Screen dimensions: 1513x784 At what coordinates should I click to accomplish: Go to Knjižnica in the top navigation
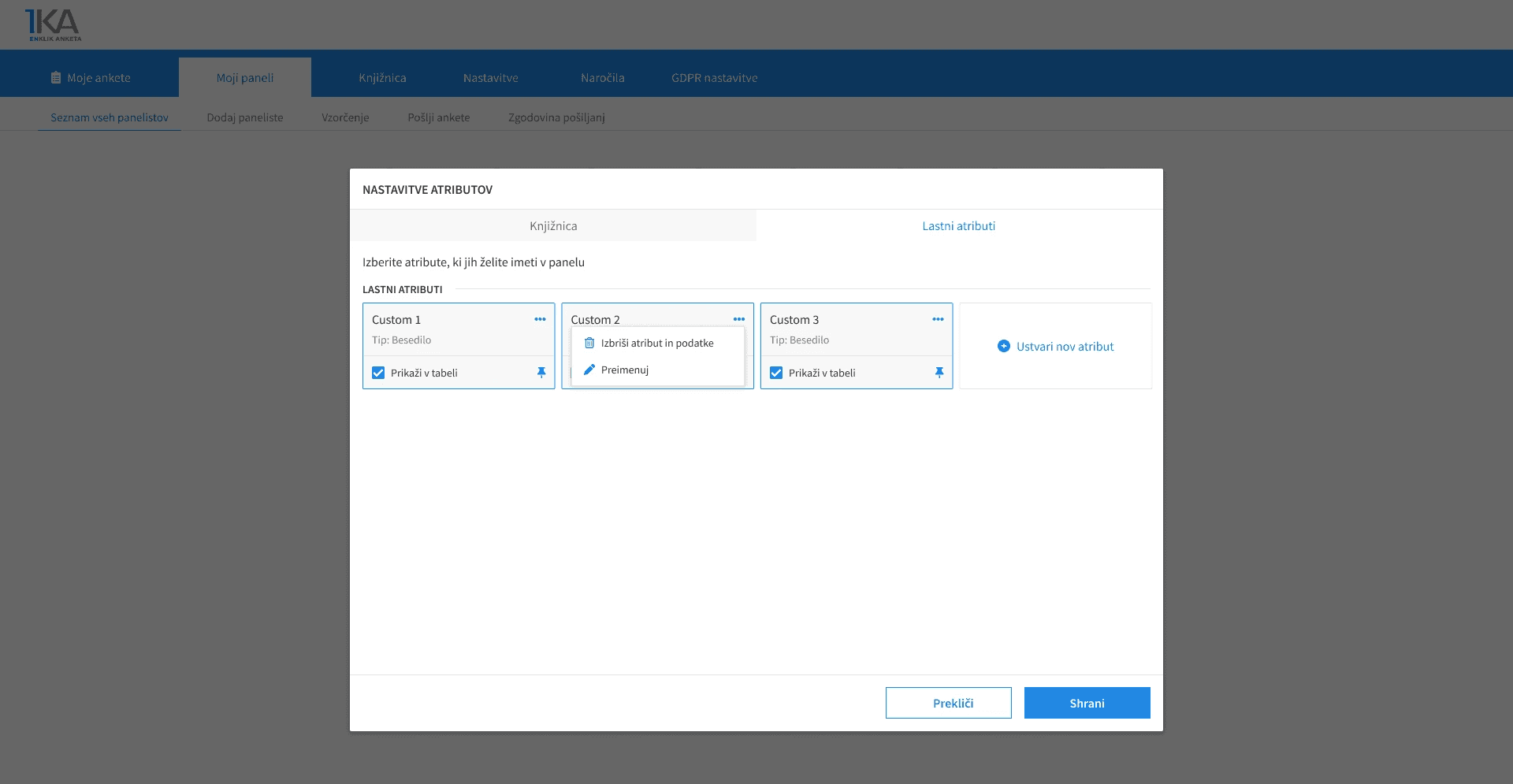[x=382, y=77]
